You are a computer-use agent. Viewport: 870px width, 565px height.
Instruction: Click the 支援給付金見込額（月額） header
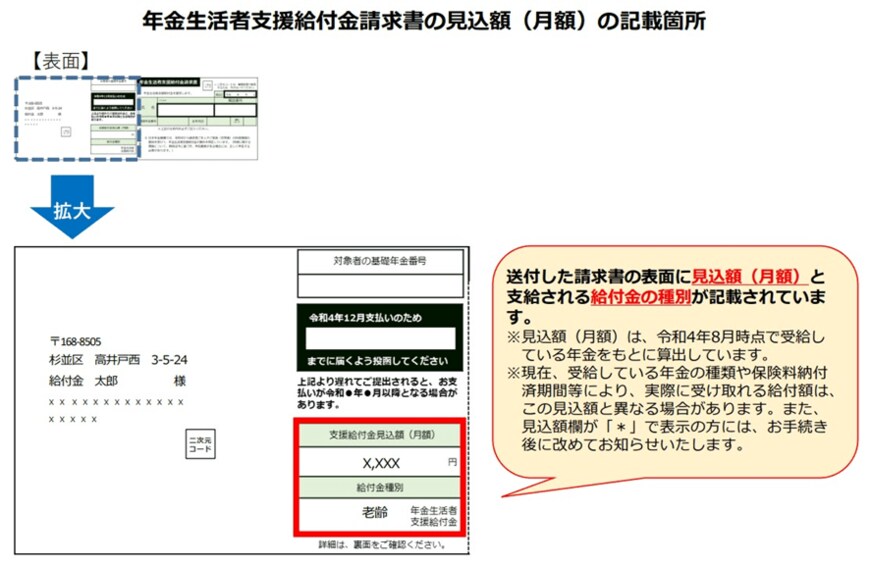point(380,436)
